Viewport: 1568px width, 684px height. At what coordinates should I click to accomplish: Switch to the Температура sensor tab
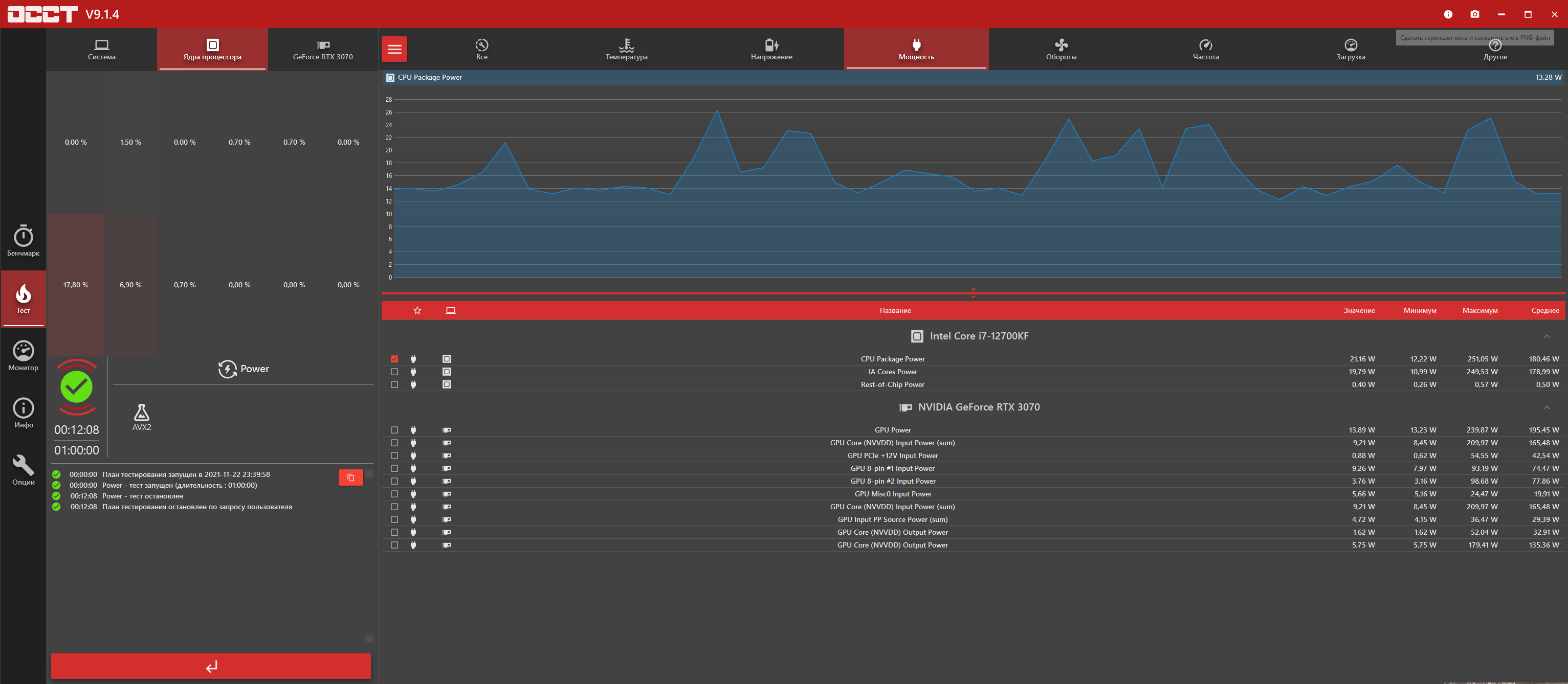click(x=626, y=49)
